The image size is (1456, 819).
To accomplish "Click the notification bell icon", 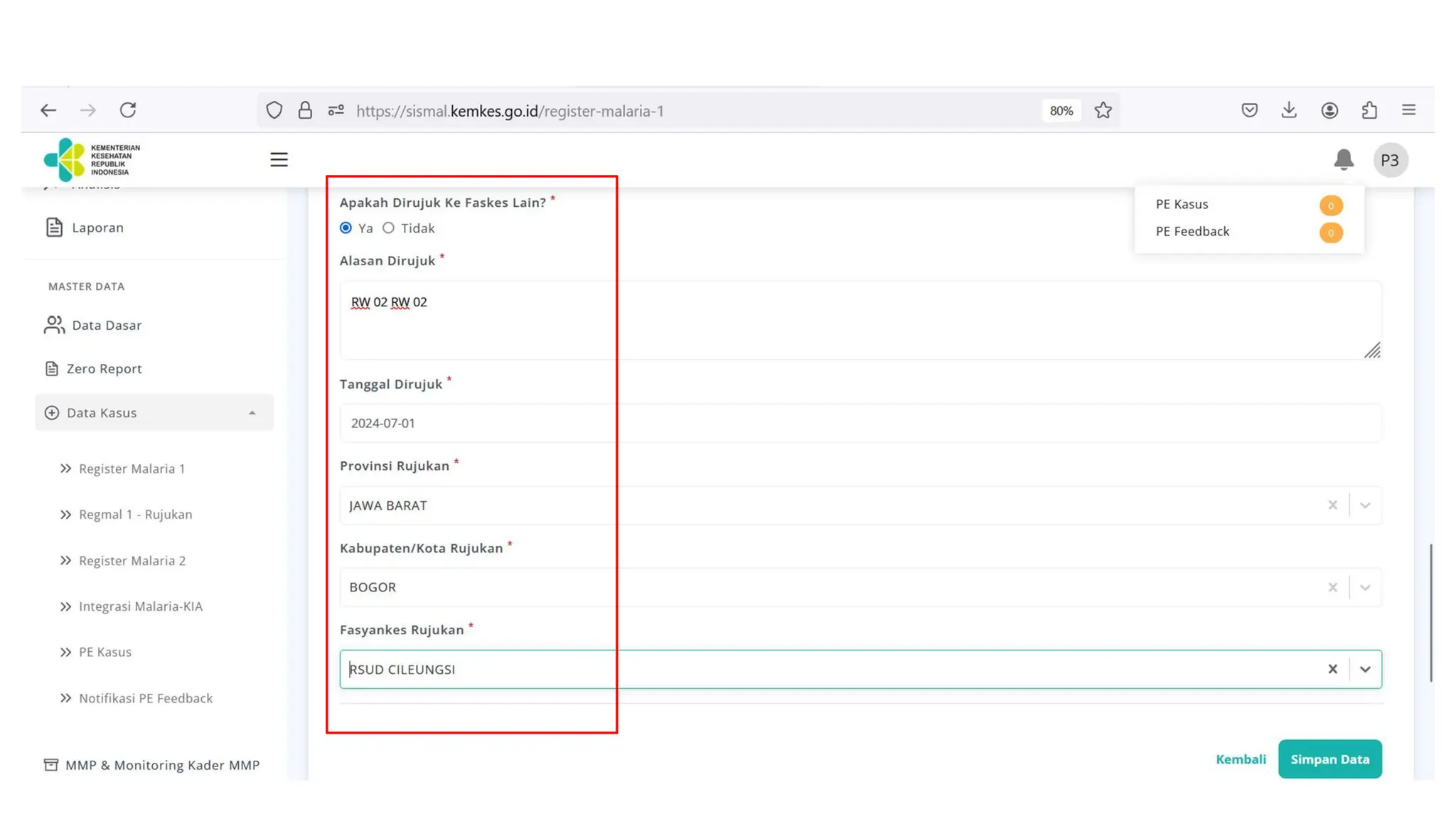I will click(x=1343, y=159).
